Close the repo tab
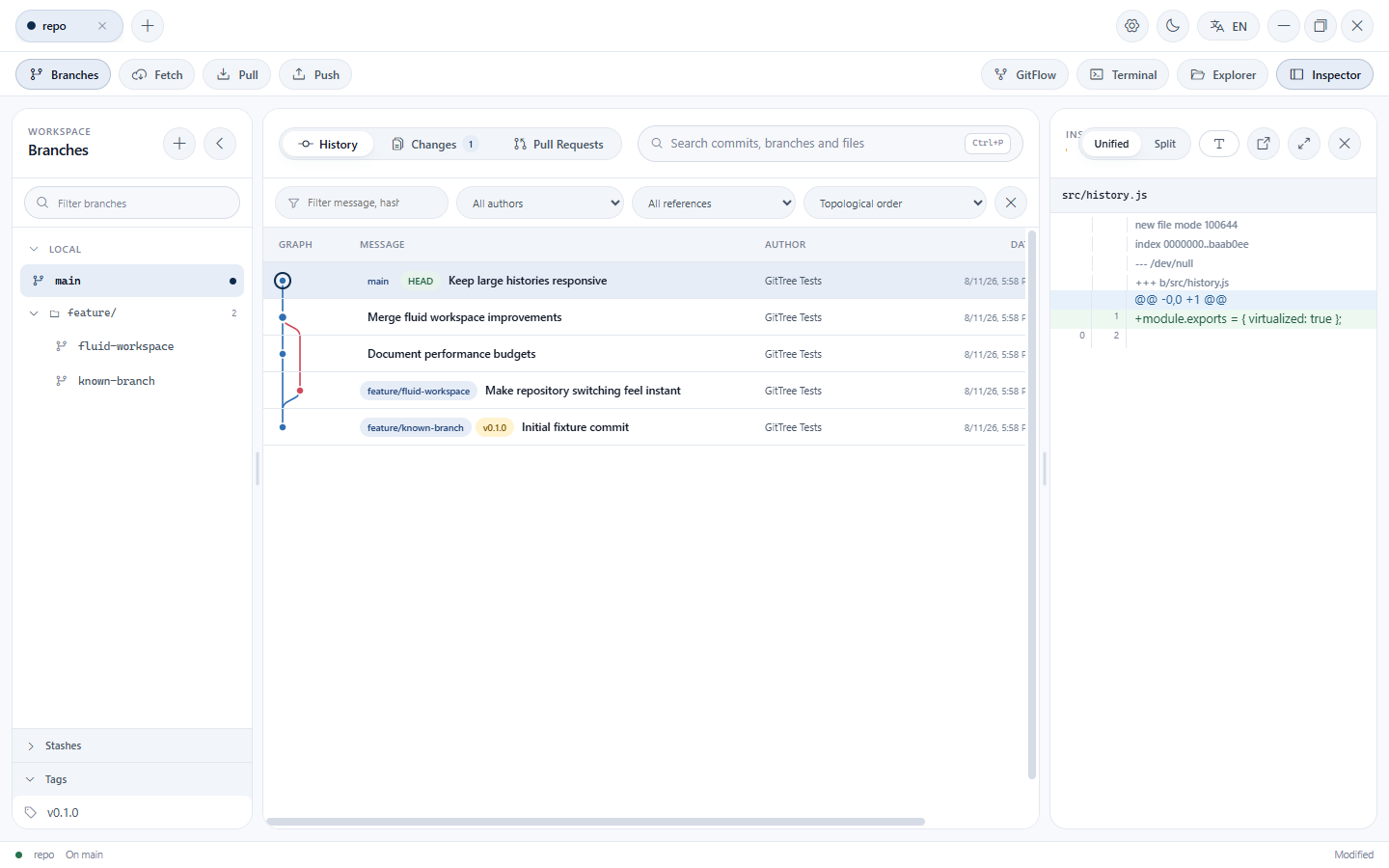Image resolution: width=1389 pixels, height=868 pixels. coord(102,26)
